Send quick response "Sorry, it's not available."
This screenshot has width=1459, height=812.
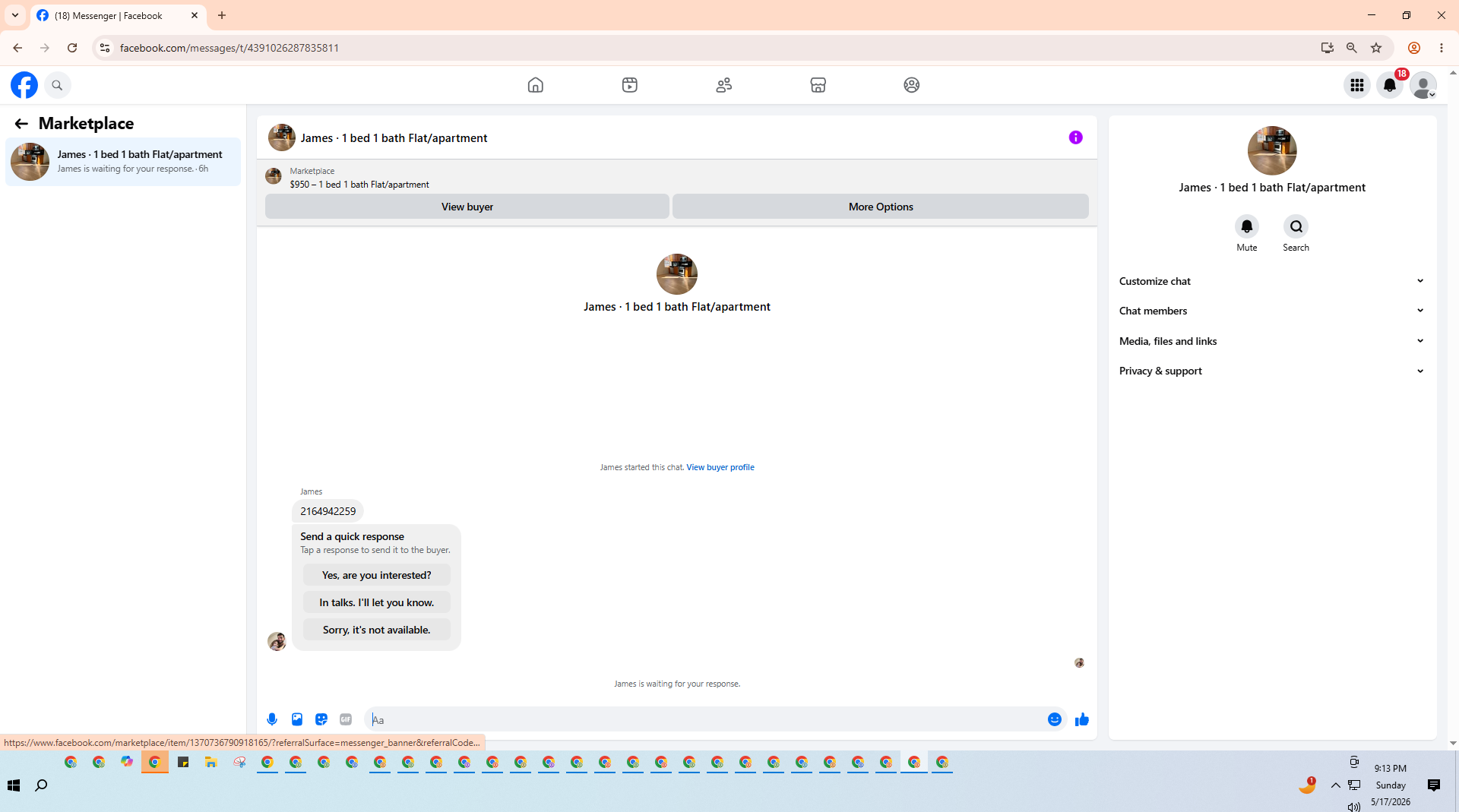[377, 630]
